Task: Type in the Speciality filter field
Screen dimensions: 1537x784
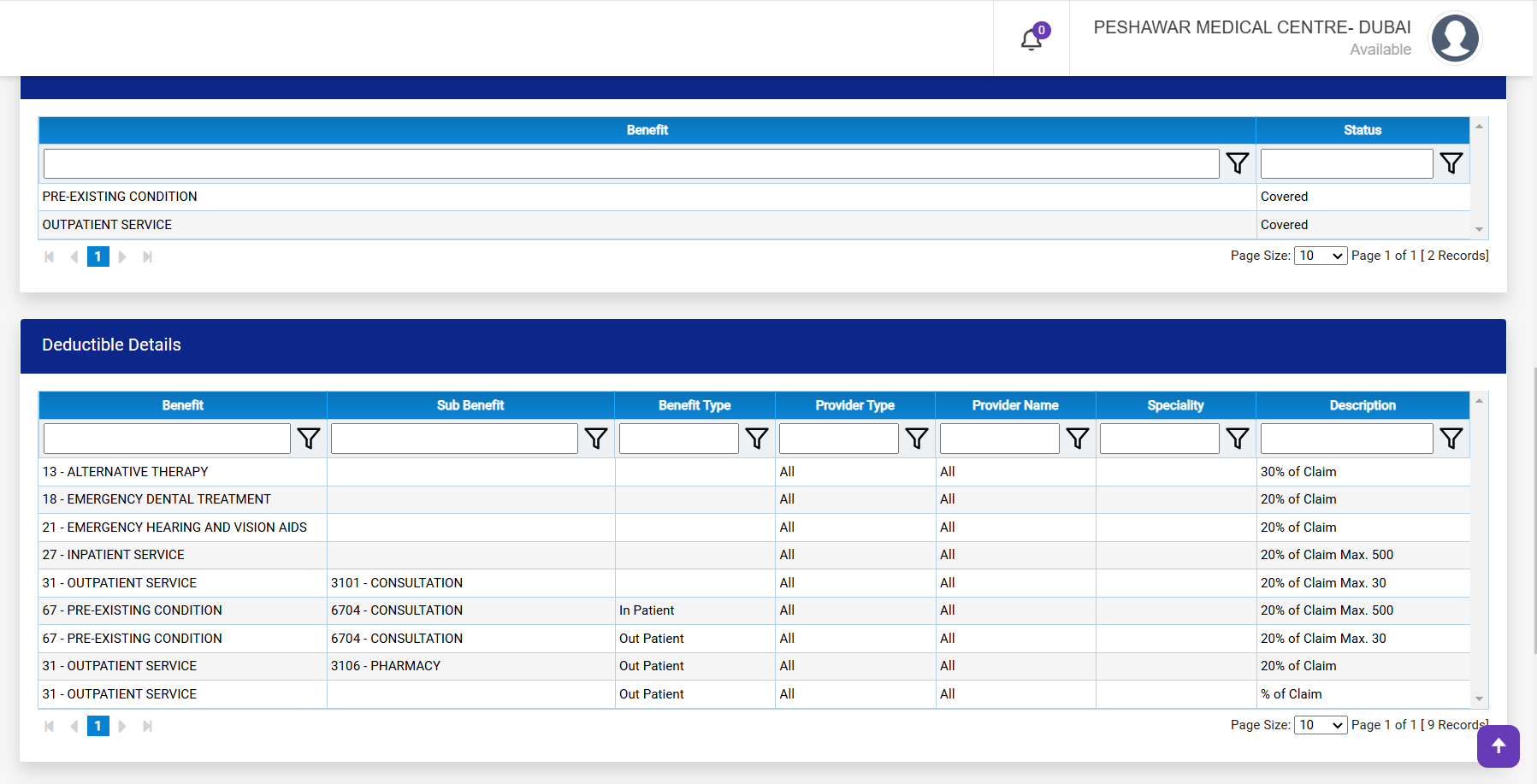Action: tap(1159, 439)
